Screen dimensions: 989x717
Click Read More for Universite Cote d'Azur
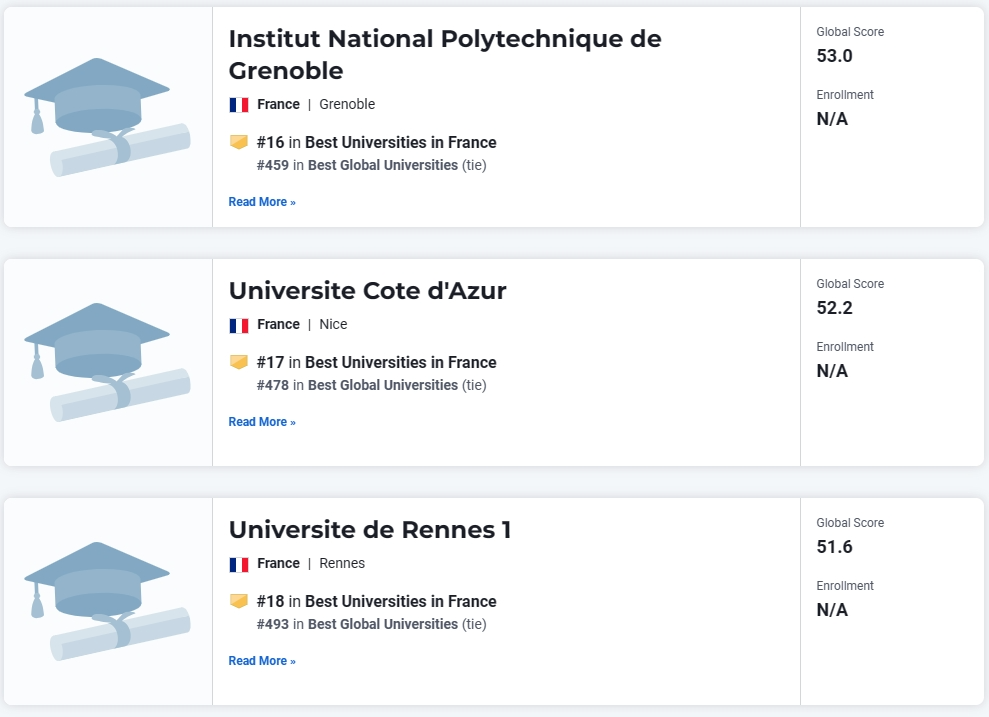262,422
